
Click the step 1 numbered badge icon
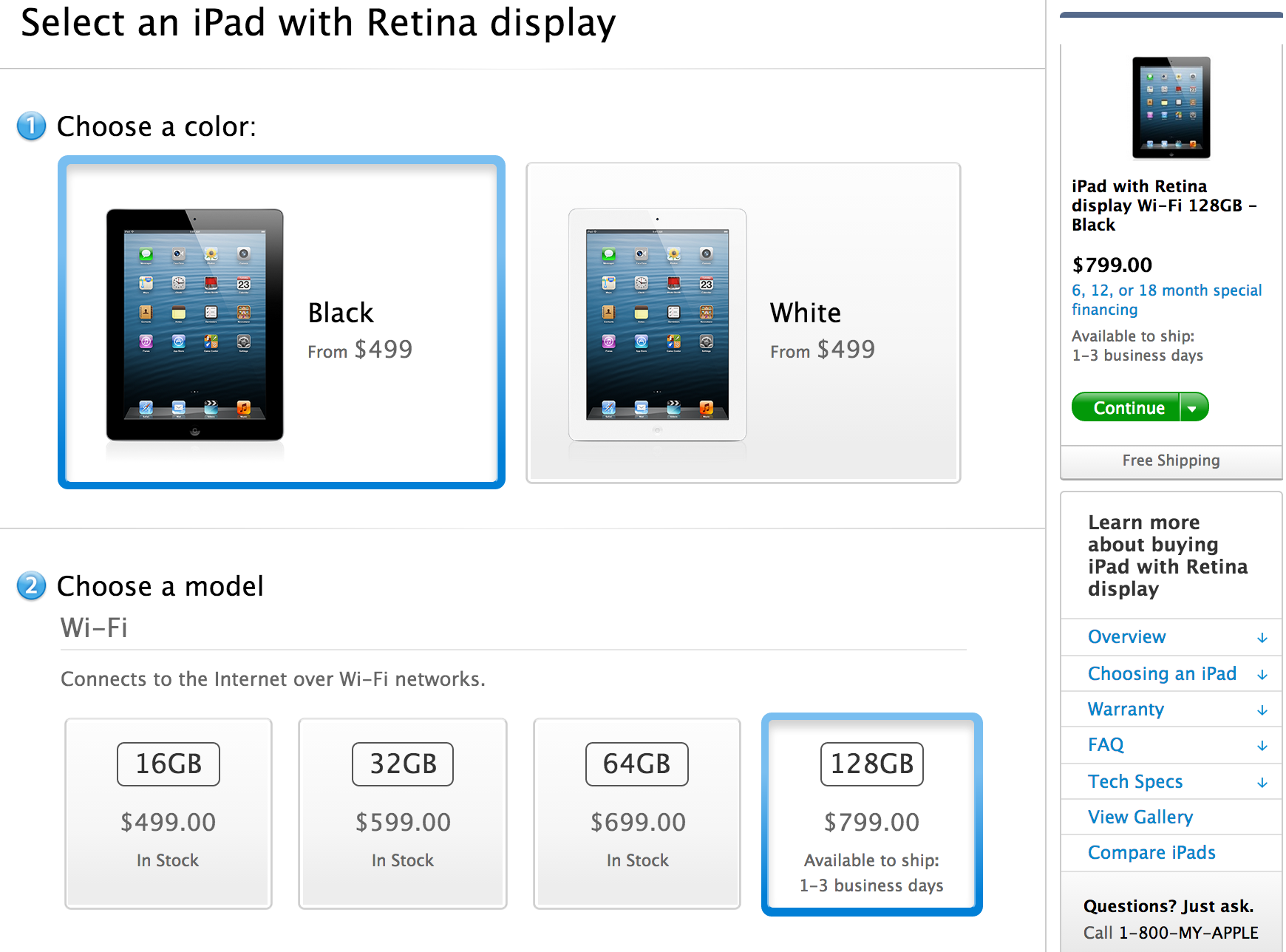pos(30,126)
